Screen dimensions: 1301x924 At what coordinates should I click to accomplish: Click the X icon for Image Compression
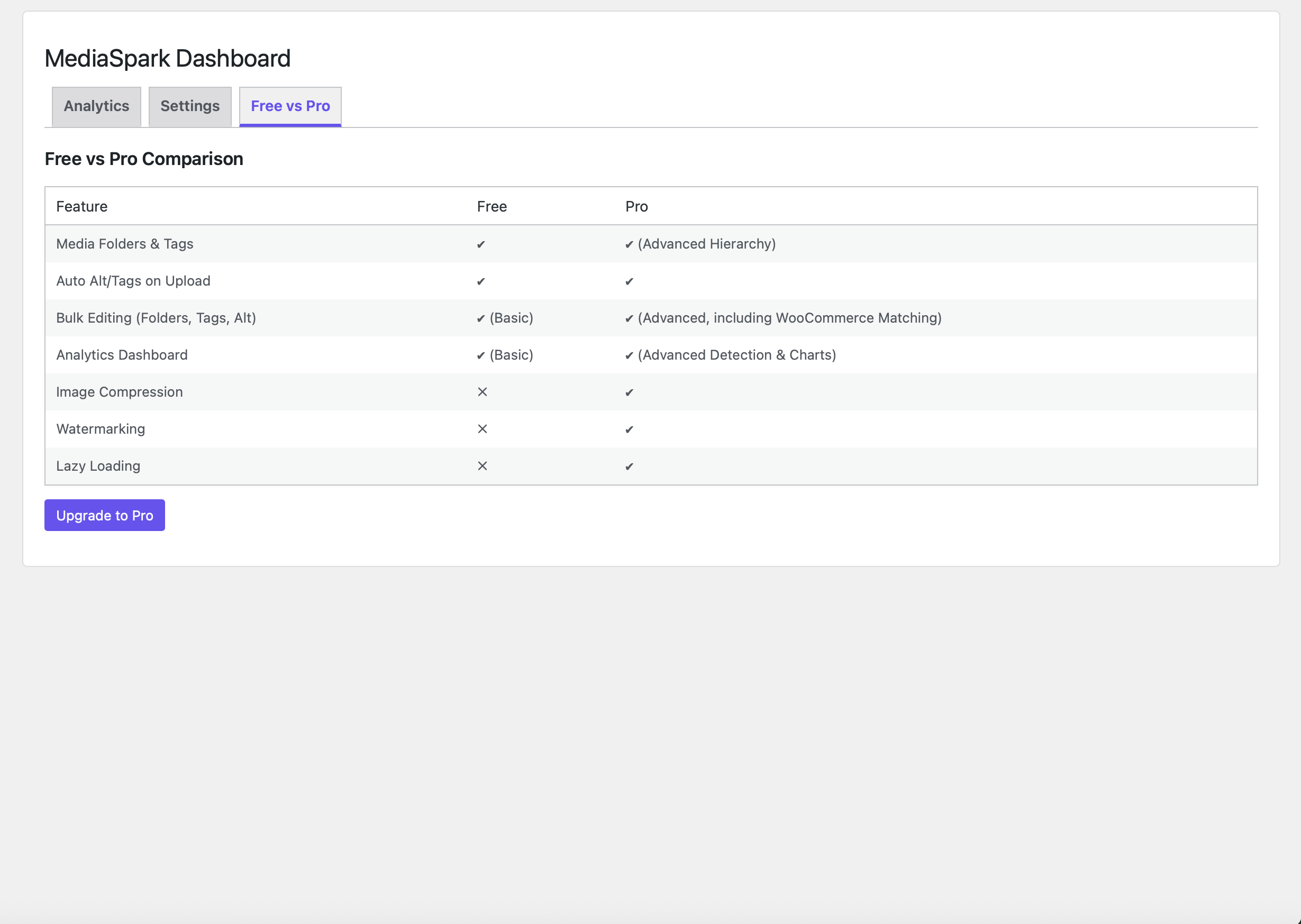coord(482,392)
